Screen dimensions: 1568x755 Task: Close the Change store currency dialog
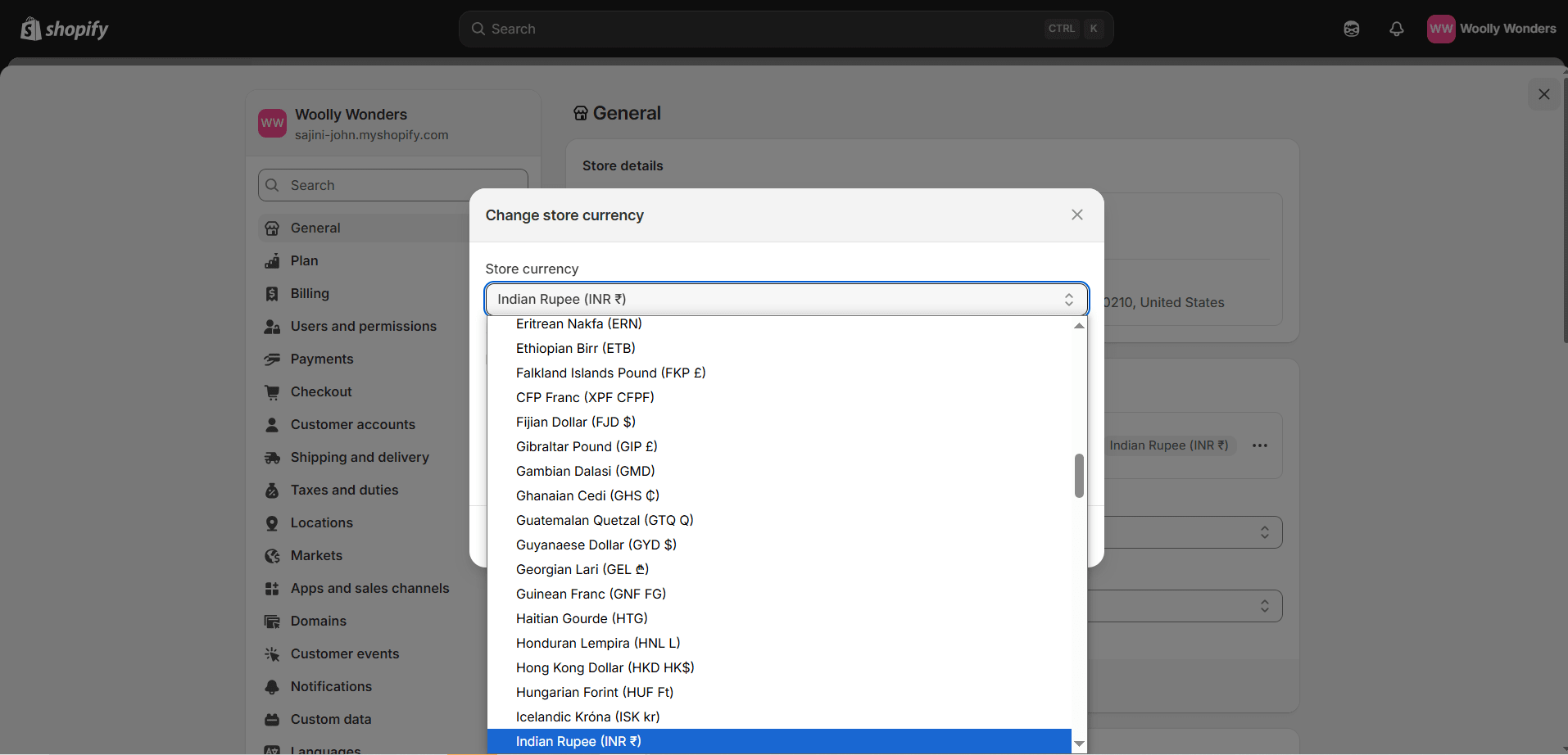tap(1077, 215)
